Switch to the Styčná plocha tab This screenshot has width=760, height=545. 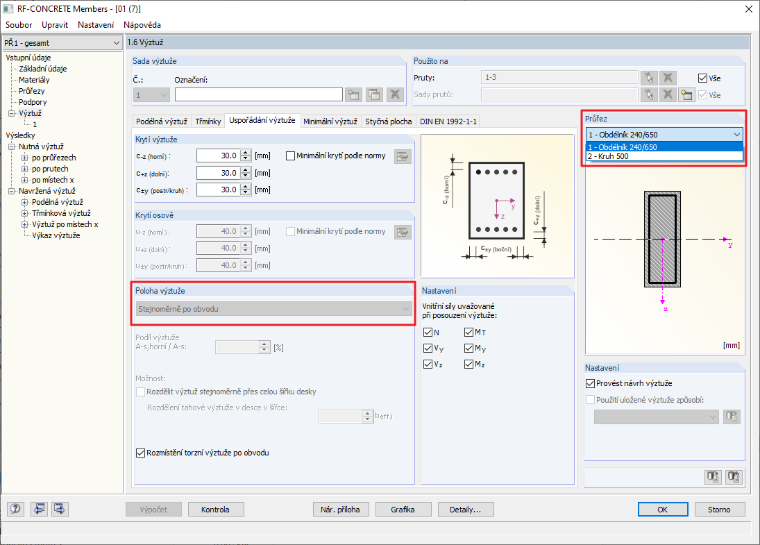(388, 121)
